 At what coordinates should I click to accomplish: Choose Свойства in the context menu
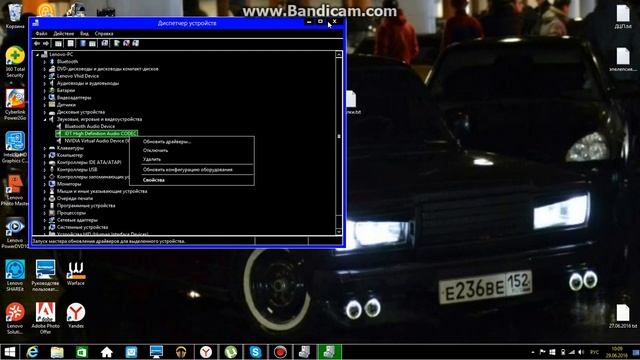154,180
